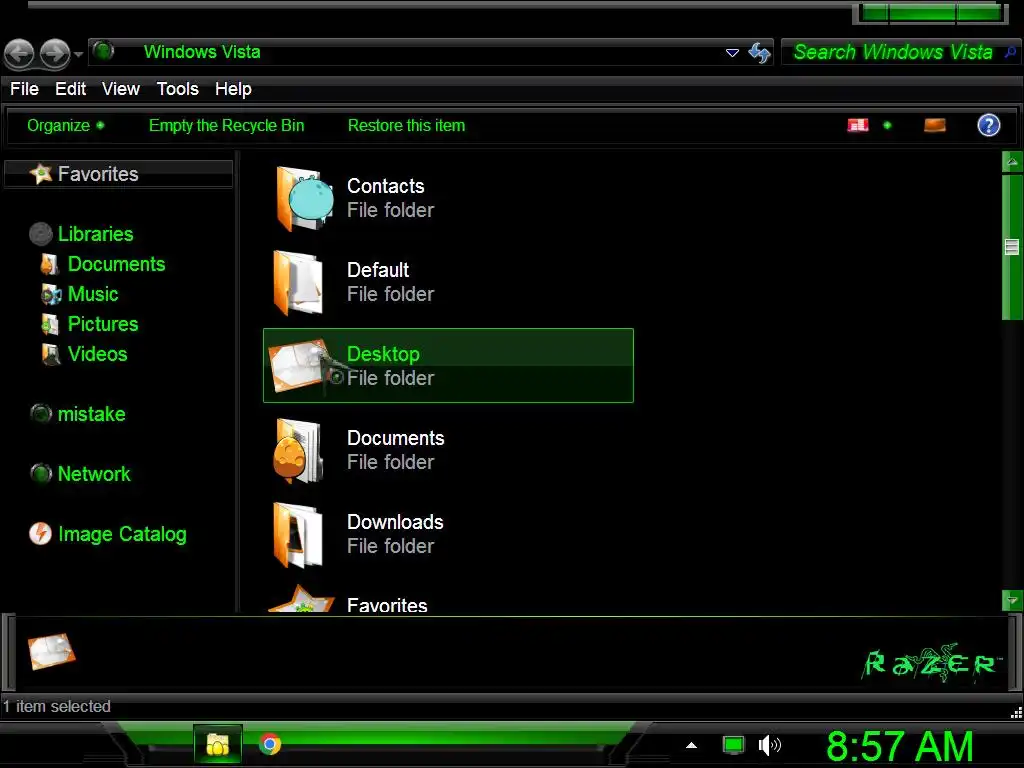Click the scroll up arrow of file list

tap(1012, 161)
